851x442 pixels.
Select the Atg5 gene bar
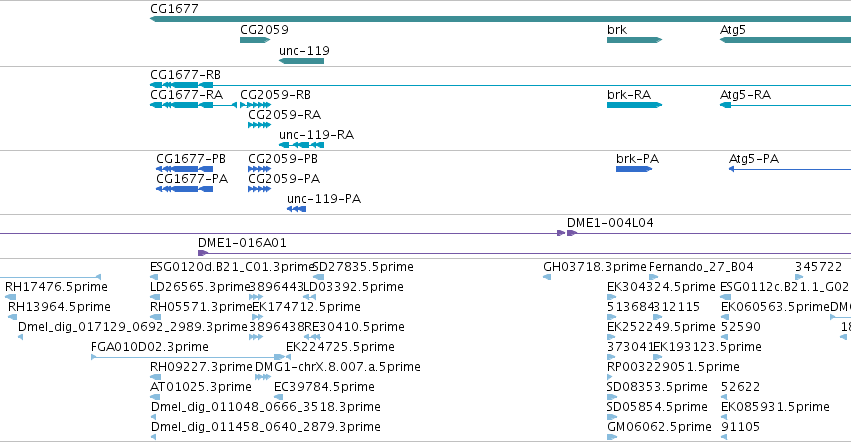pos(785,40)
